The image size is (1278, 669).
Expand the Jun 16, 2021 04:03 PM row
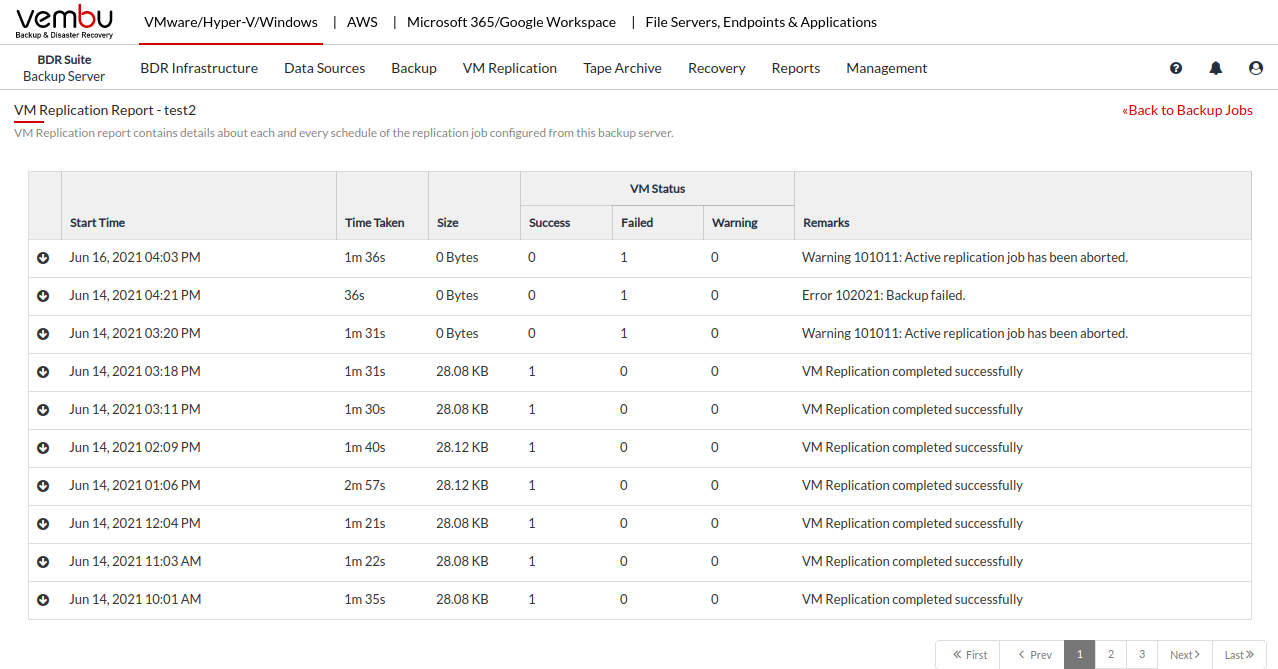(x=43, y=258)
